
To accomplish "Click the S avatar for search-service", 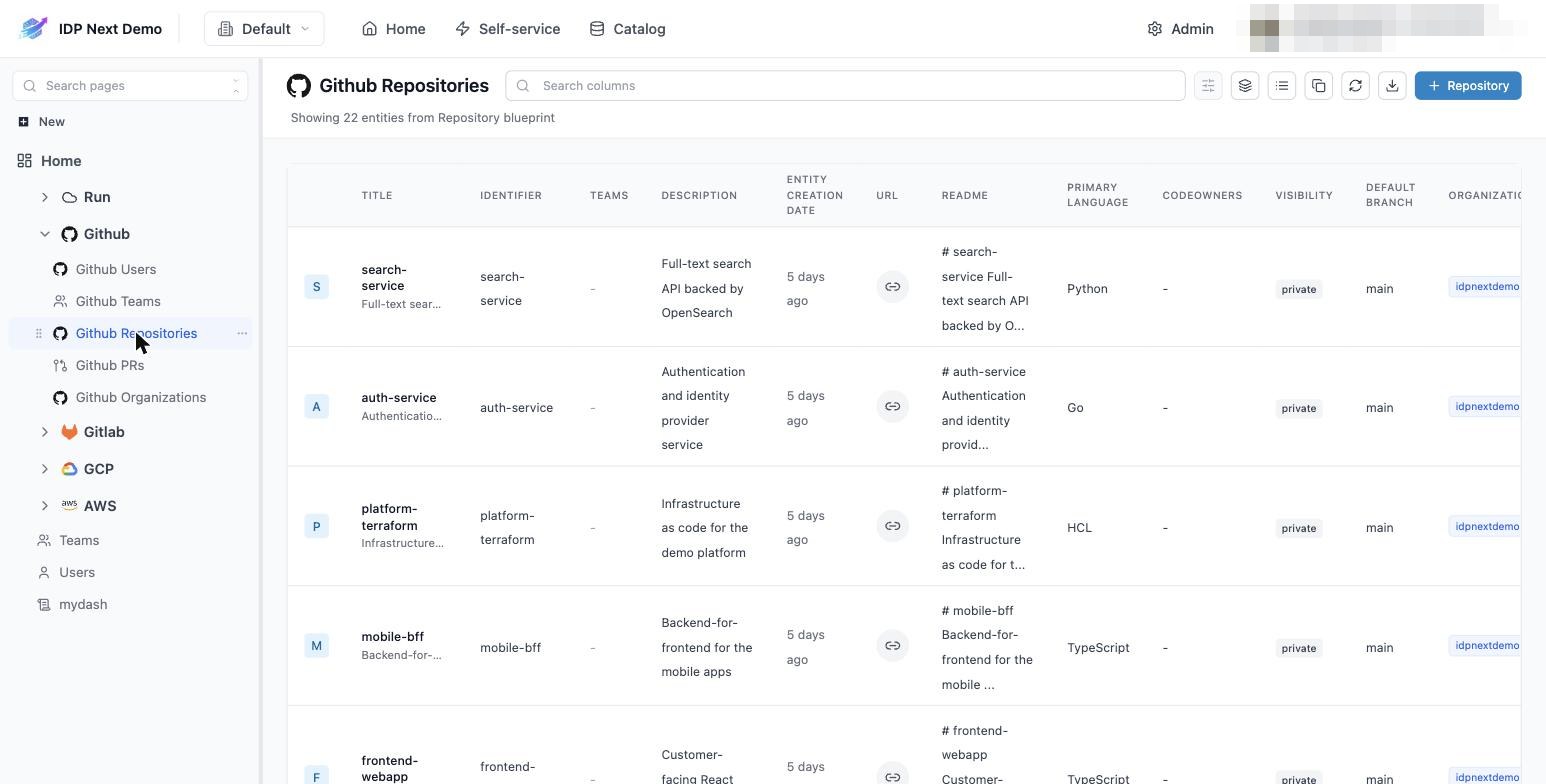I will coord(316,287).
